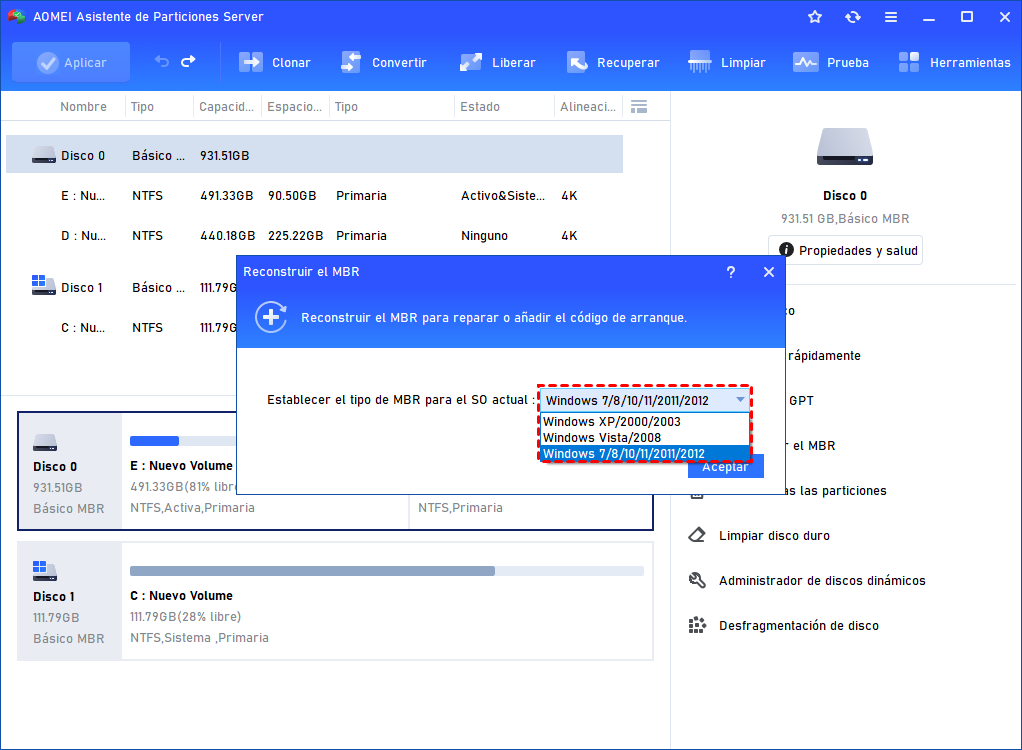Open Administrador de discos dinámicos
Viewport: 1022px width, 750px height.
click(822, 581)
